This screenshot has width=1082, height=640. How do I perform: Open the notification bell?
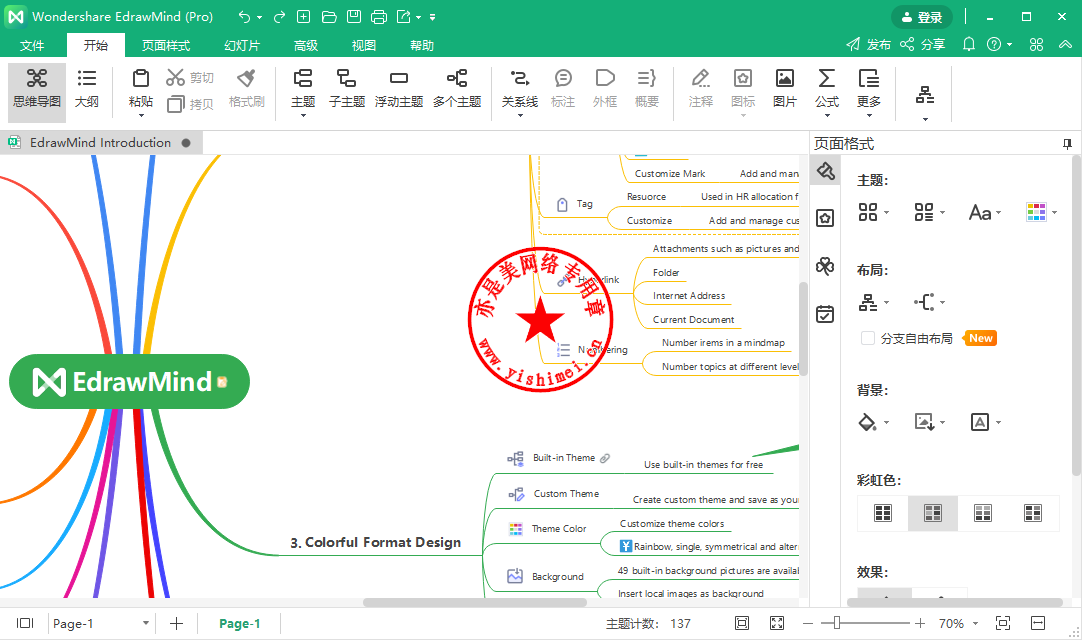969,44
